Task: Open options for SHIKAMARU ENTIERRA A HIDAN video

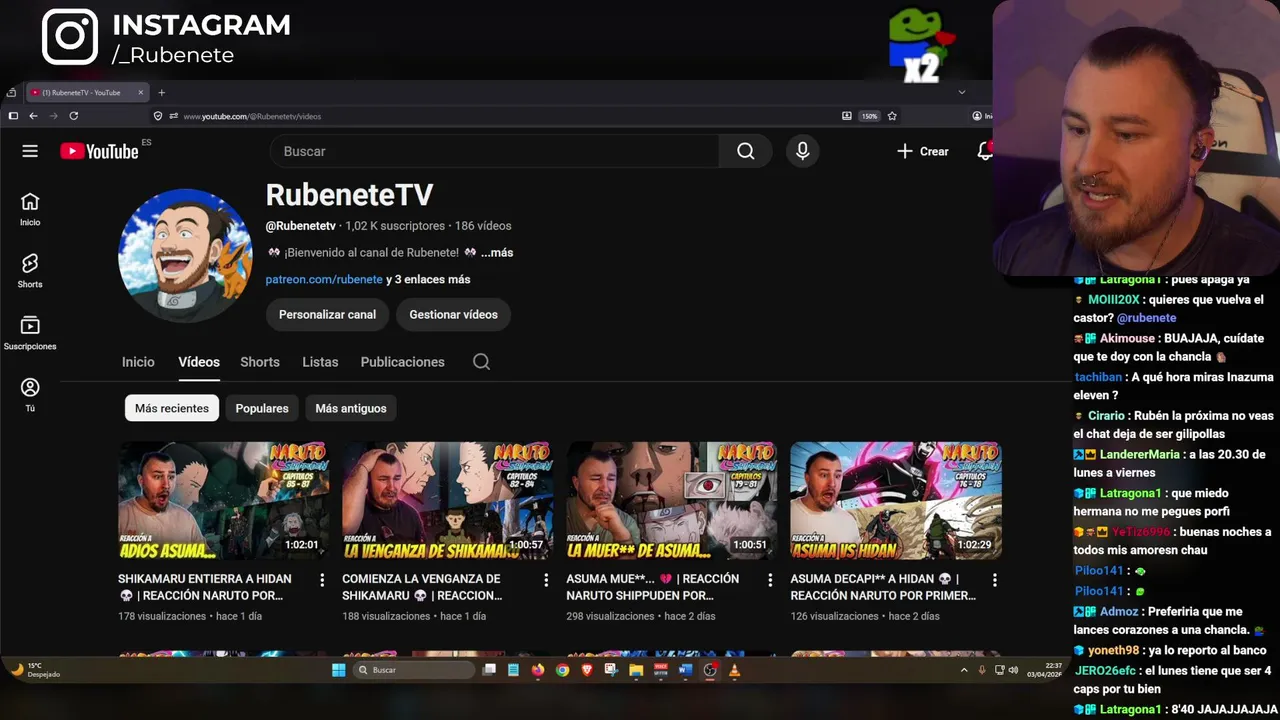Action: click(x=322, y=580)
